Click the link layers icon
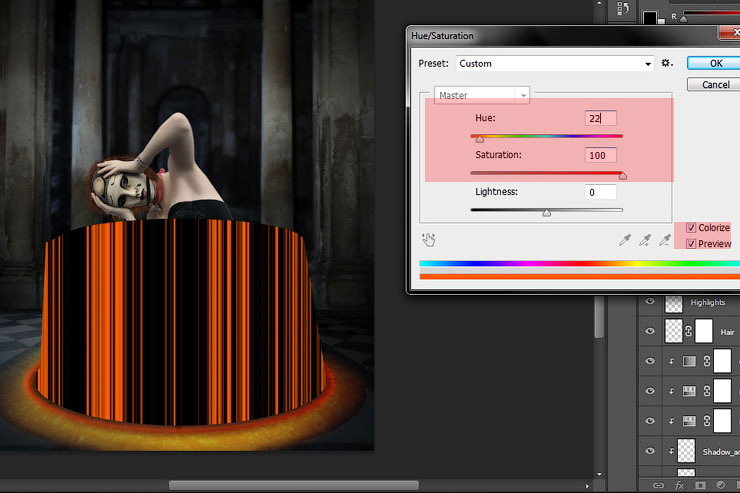The image size is (740, 493). pos(659,485)
